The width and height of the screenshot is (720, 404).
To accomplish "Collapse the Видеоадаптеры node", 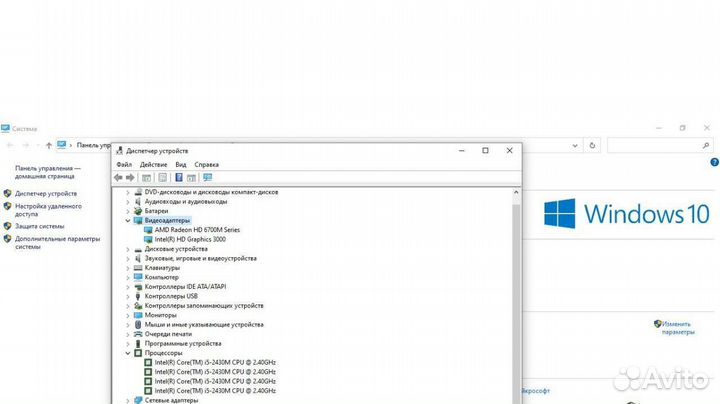I will (x=128, y=221).
